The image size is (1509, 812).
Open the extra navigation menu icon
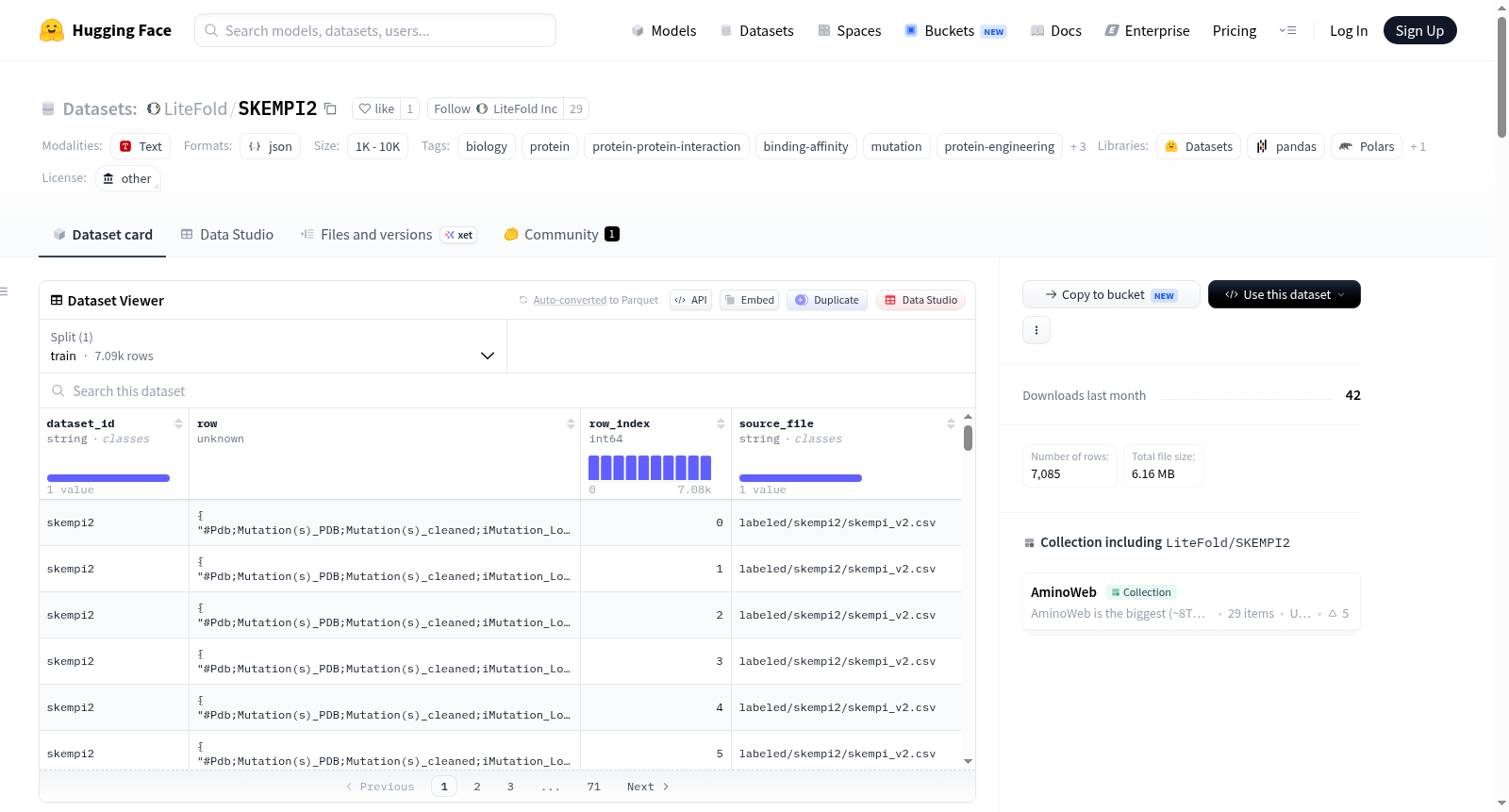pyautogui.click(x=1287, y=30)
